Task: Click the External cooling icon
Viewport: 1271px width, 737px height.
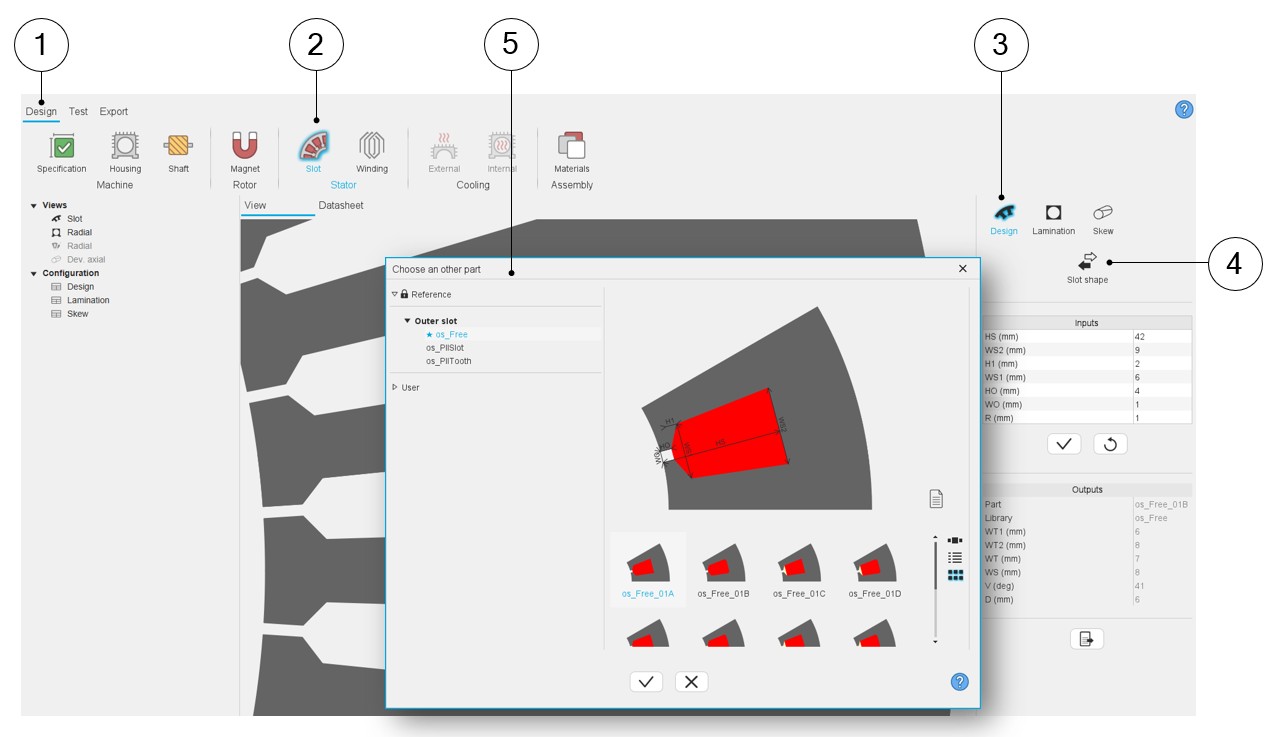Action: coord(444,146)
